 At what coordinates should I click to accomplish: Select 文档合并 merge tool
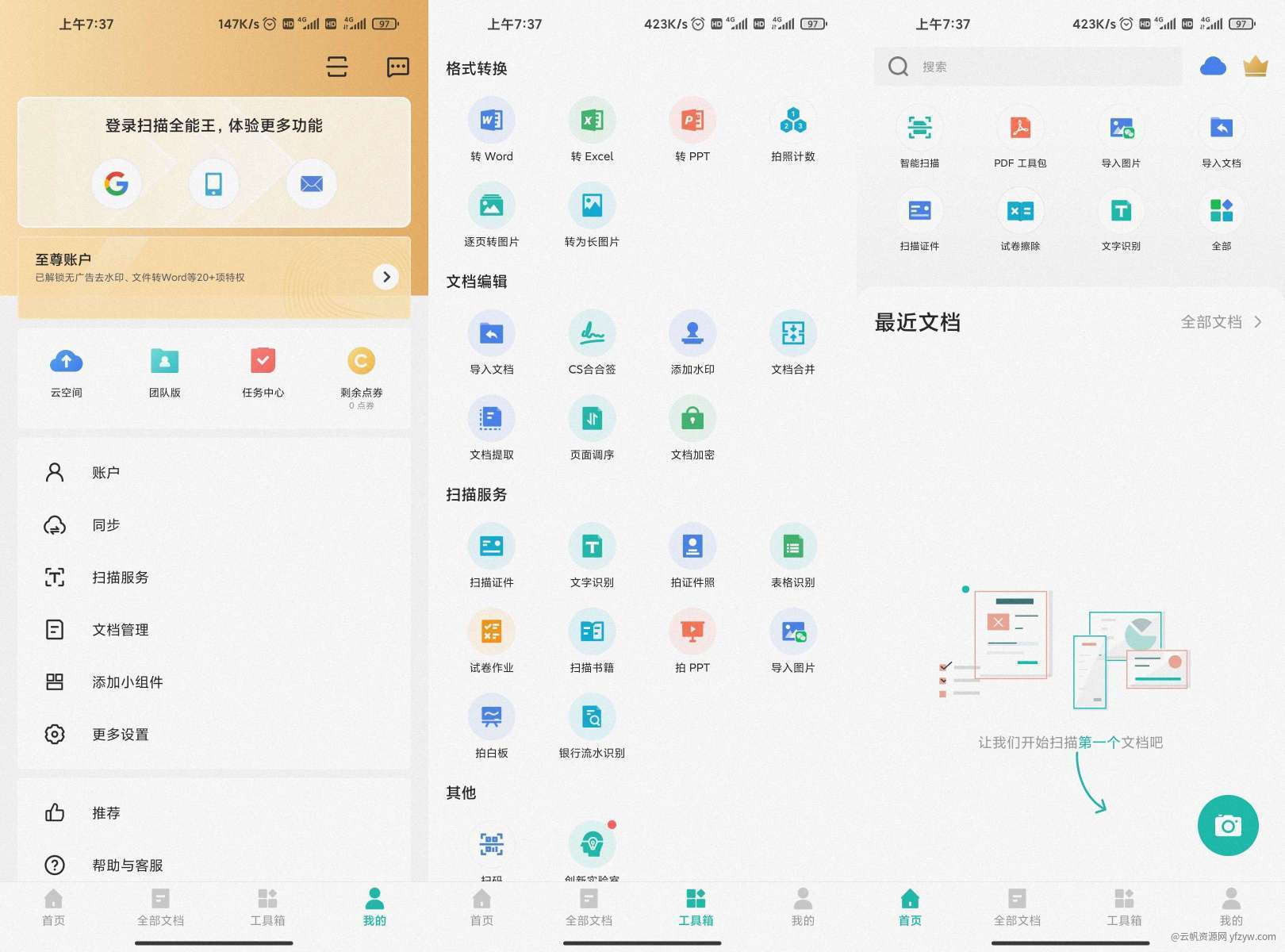[793, 343]
